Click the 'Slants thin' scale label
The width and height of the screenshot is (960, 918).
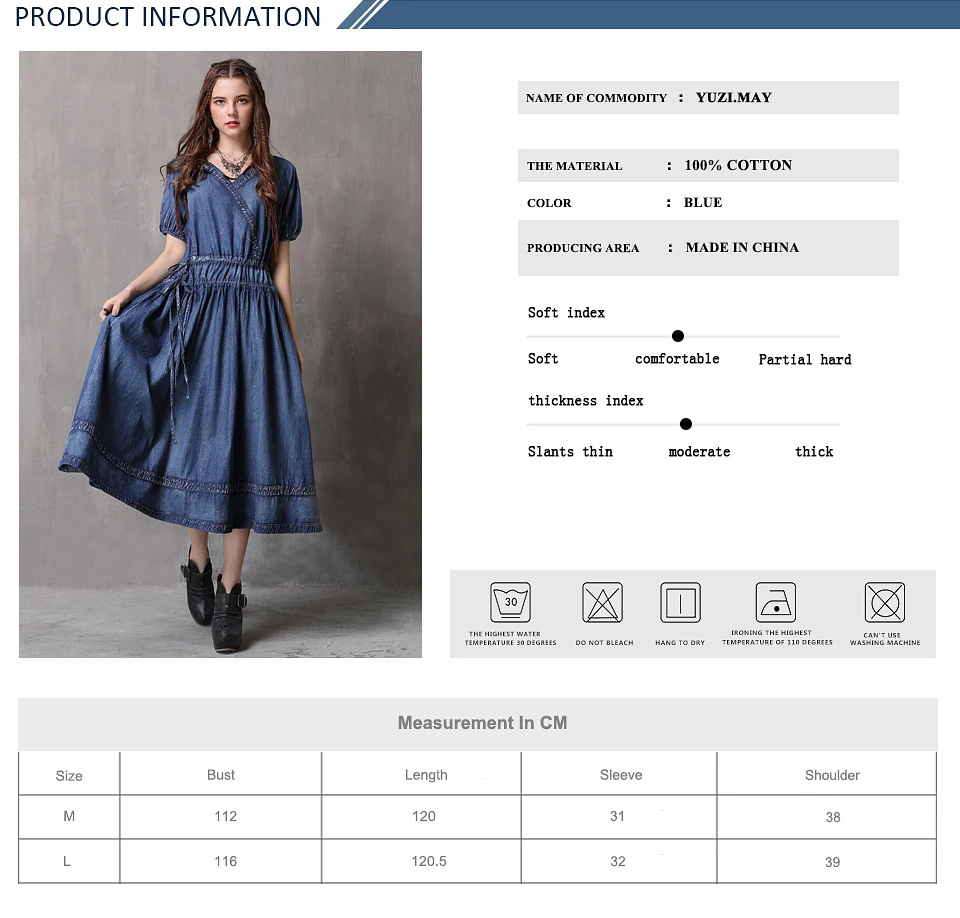(570, 451)
